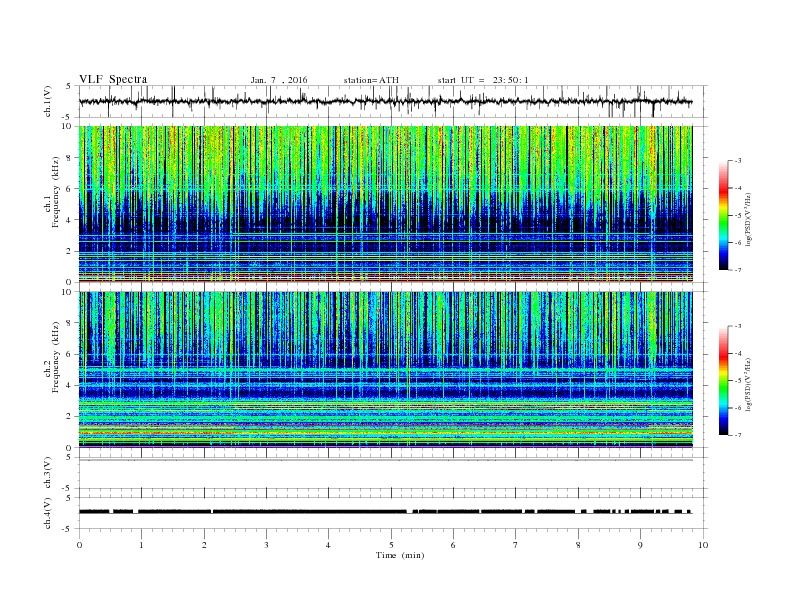Select the date text "Jan. 7, 2016"
Image resolution: width=792 pixels, height=612 pixels.
coord(279,80)
